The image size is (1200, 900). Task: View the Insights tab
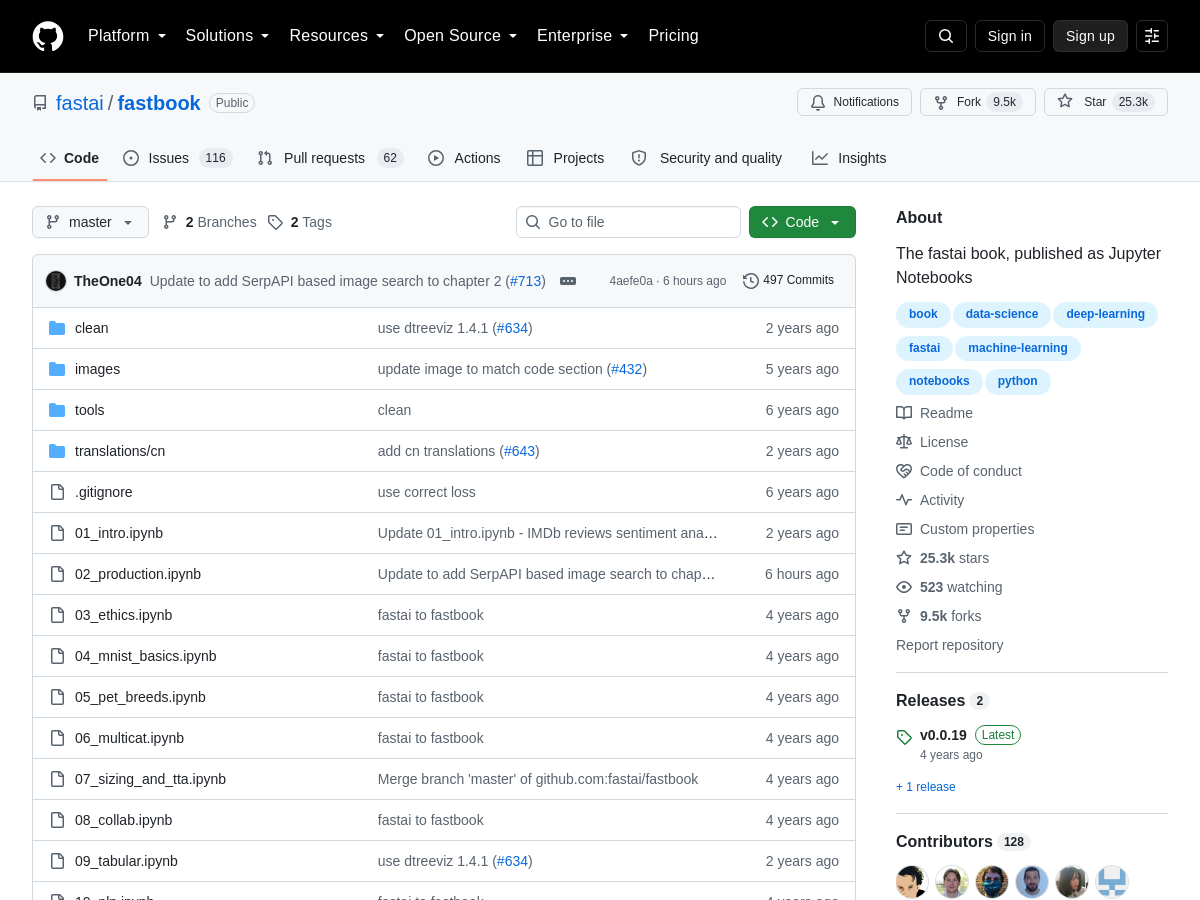coord(849,158)
